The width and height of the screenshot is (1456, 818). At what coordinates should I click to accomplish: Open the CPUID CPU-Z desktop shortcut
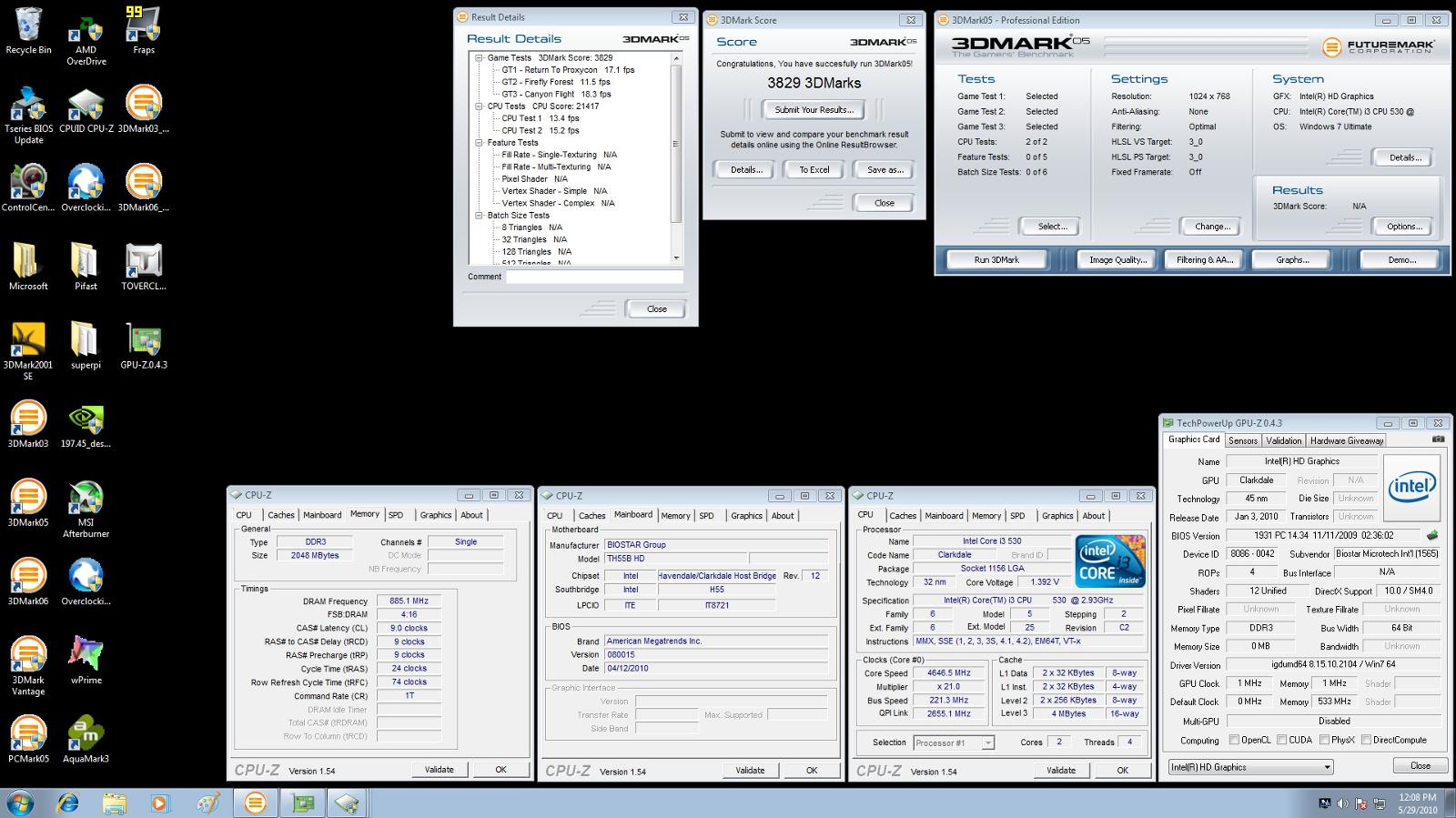(x=86, y=110)
